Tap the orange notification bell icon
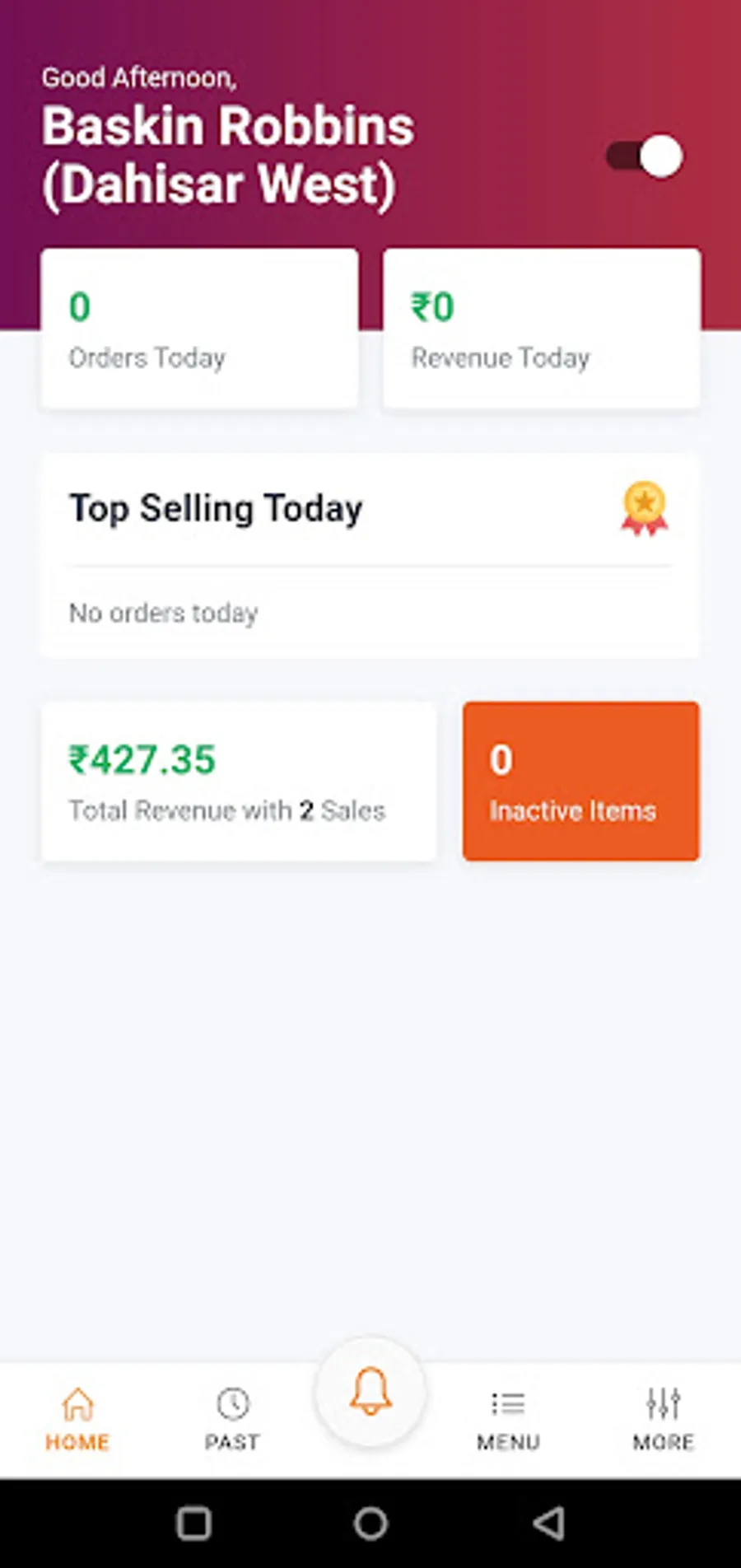Screen dimensions: 741x1568 370,1392
